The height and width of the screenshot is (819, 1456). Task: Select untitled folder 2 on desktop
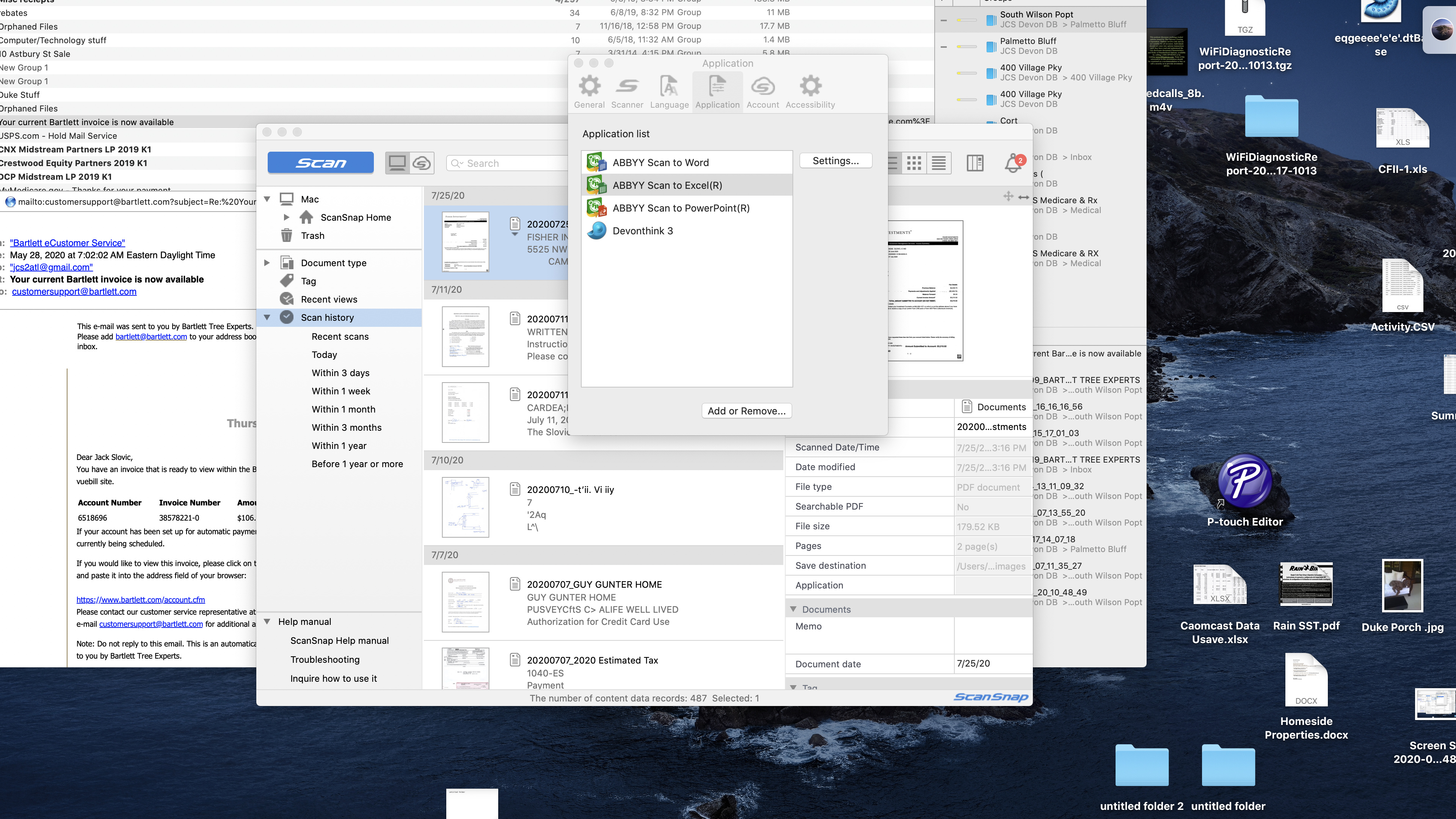1141,778
